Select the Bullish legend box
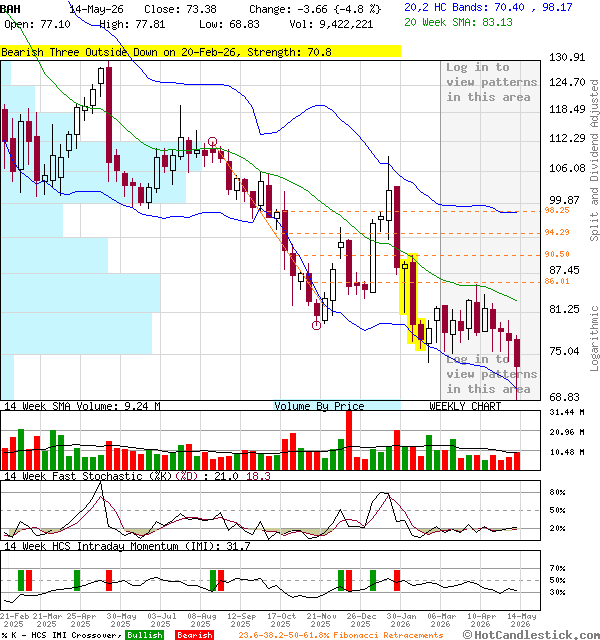600x640 pixels. (x=144, y=635)
